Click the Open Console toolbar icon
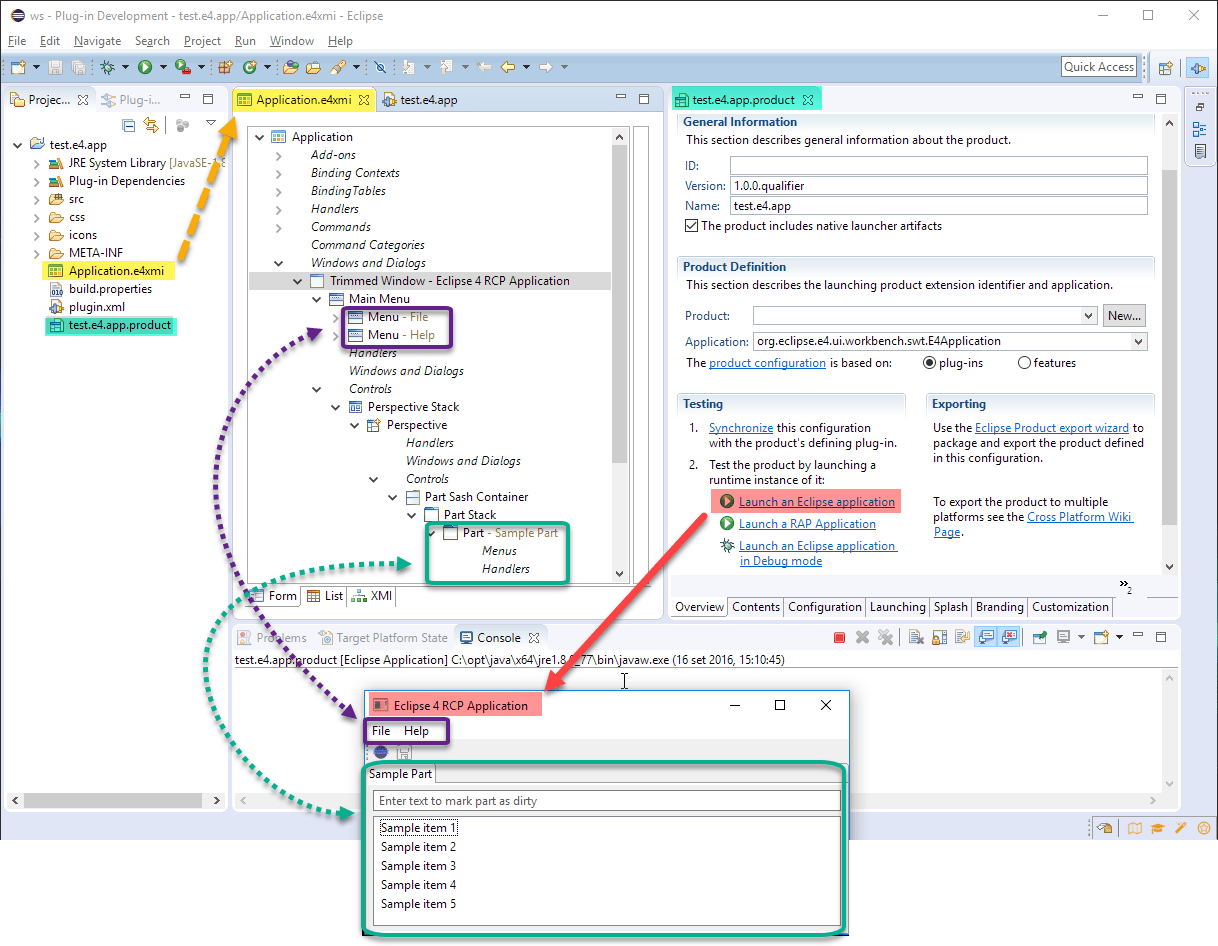 [1101, 637]
